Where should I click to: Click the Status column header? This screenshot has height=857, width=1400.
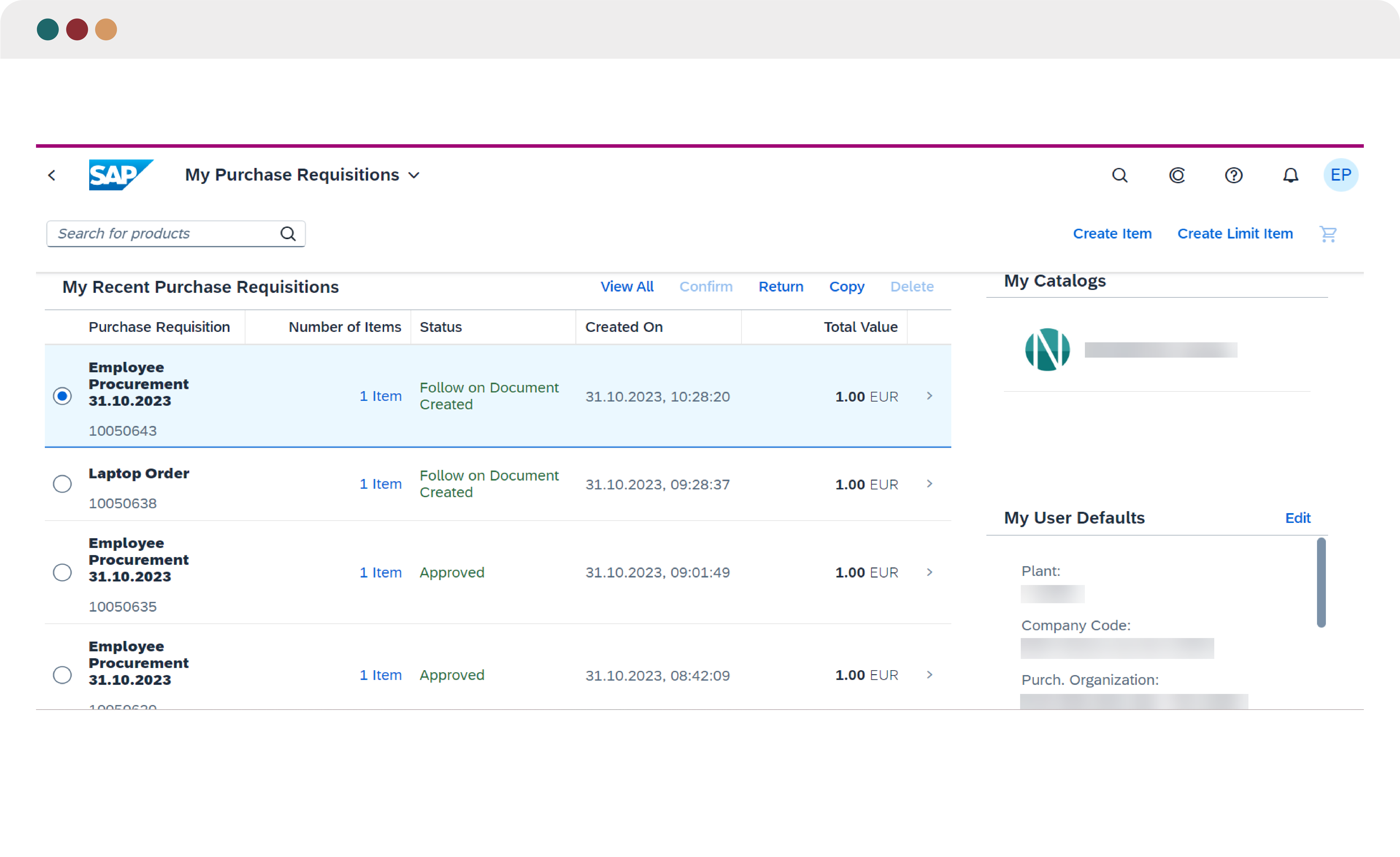[441, 327]
